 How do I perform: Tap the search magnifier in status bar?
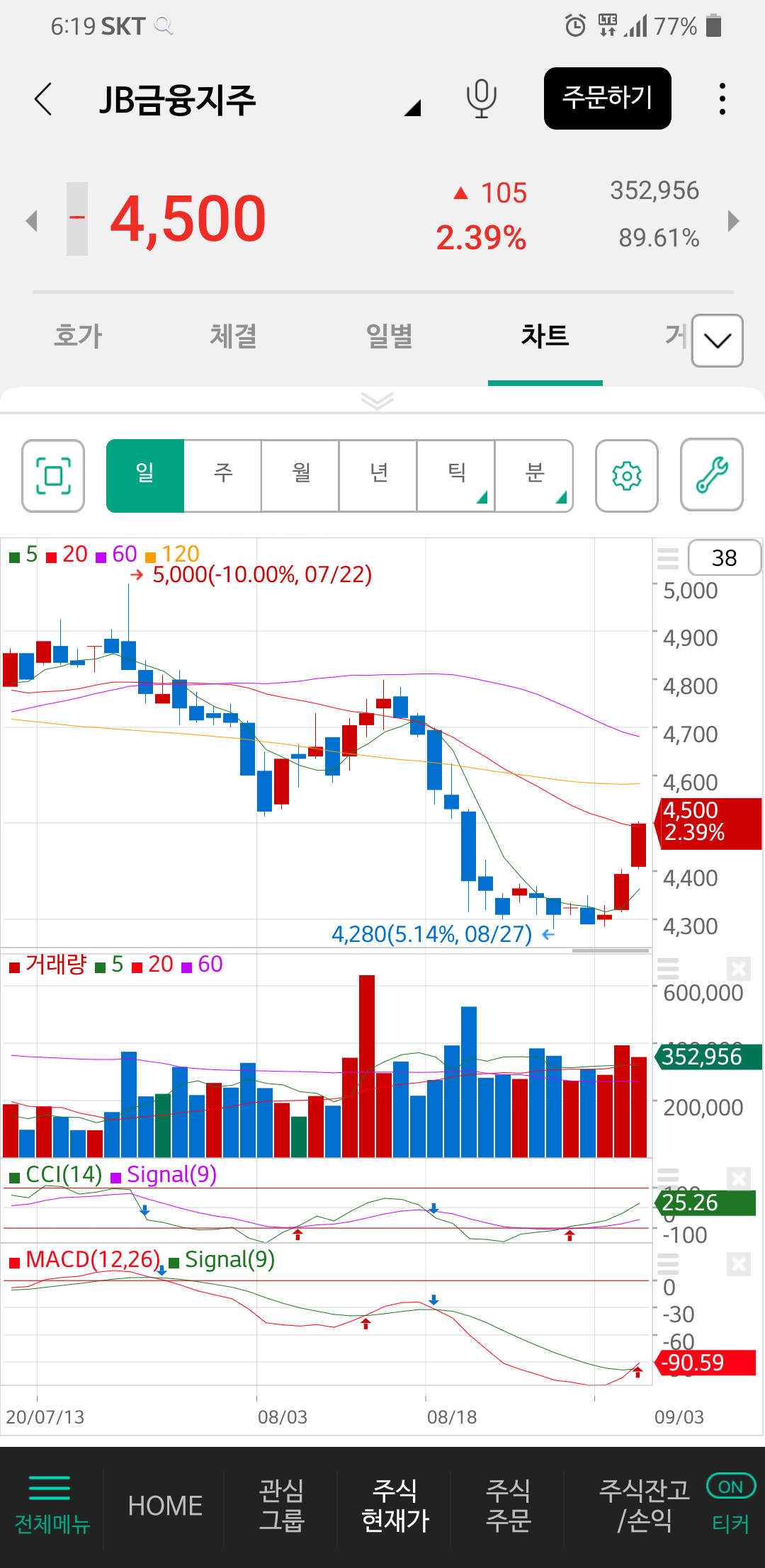[x=164, y=26]
